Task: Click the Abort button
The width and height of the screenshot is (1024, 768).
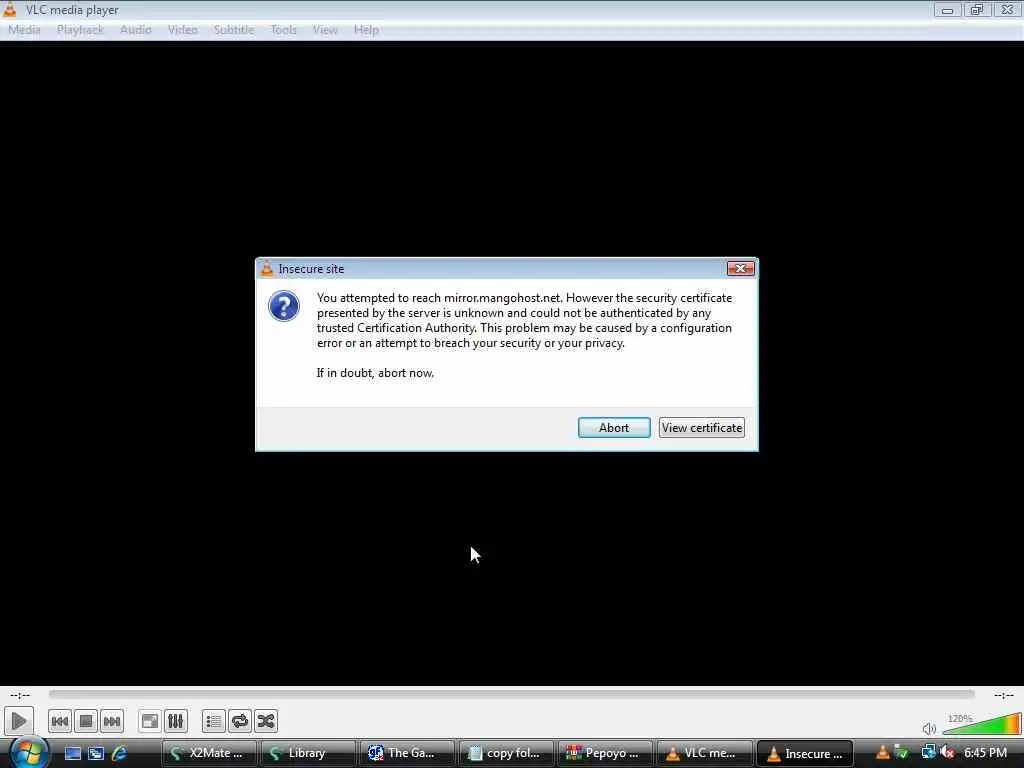Action: pyautogui.click(x=614, y=428)
